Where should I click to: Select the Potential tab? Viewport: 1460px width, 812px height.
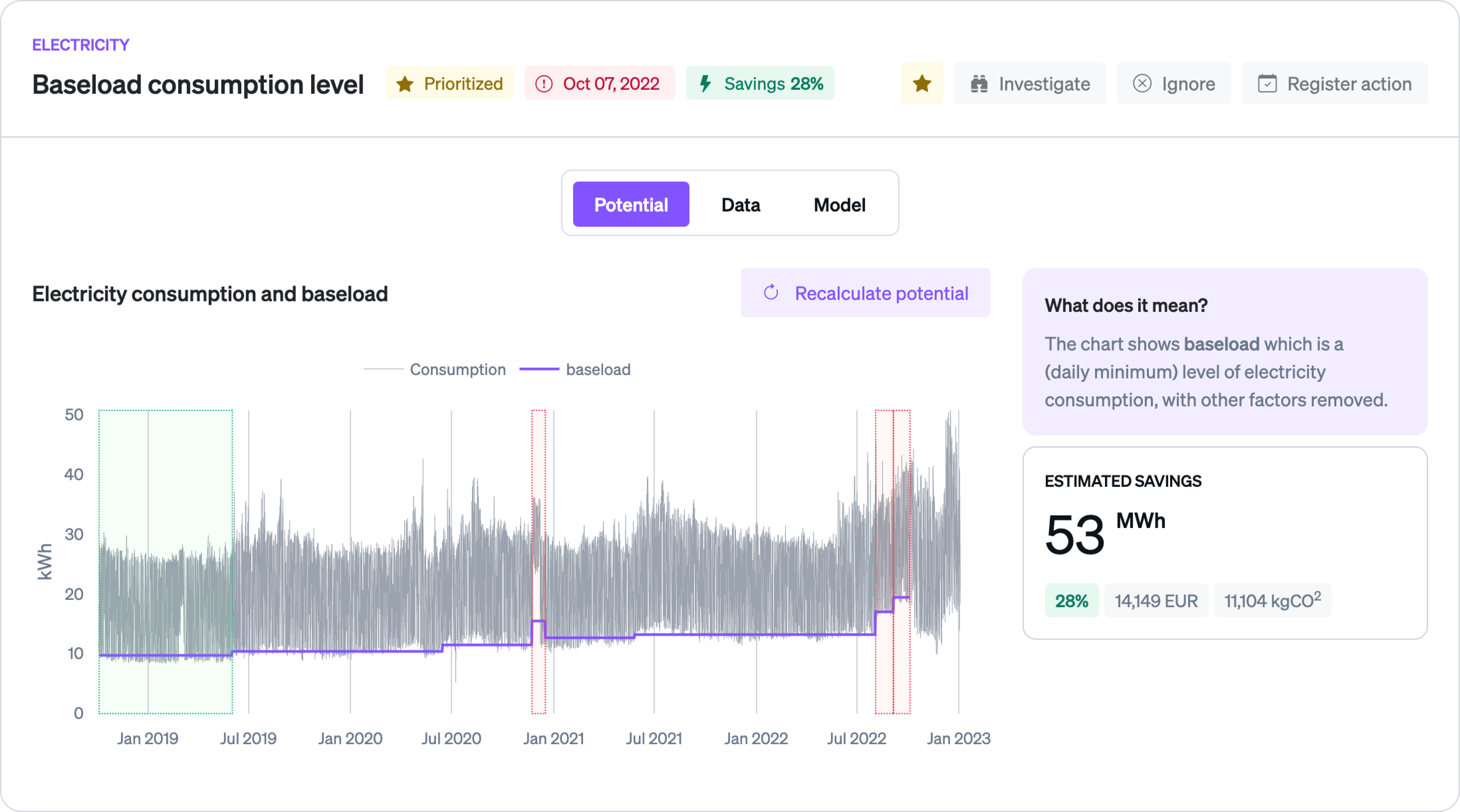[631, 205]
